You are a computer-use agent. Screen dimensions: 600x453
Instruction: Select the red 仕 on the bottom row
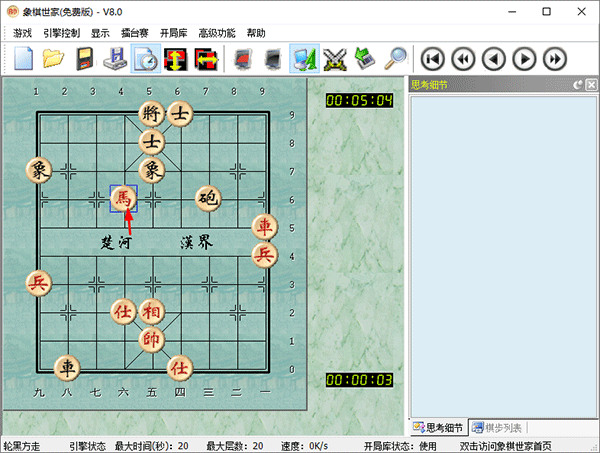180,368
